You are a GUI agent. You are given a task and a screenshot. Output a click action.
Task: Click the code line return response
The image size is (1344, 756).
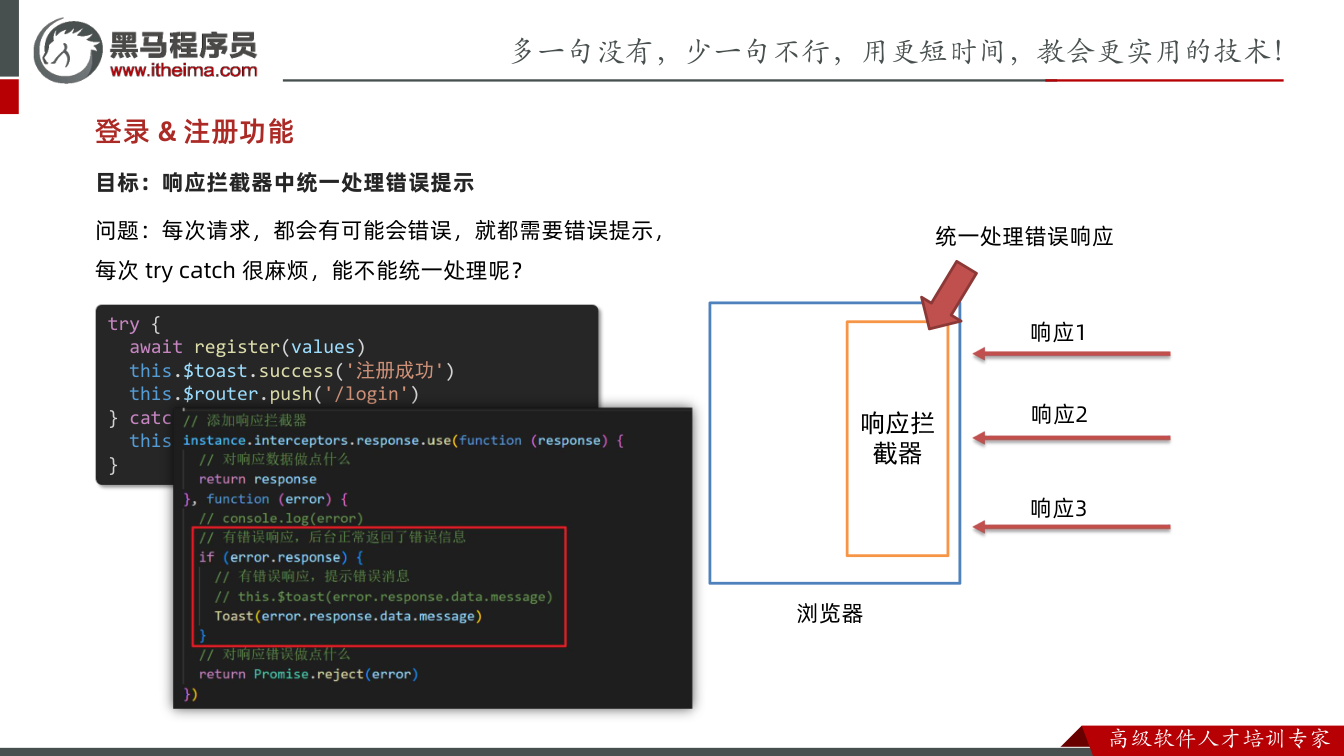coord(257,479)
